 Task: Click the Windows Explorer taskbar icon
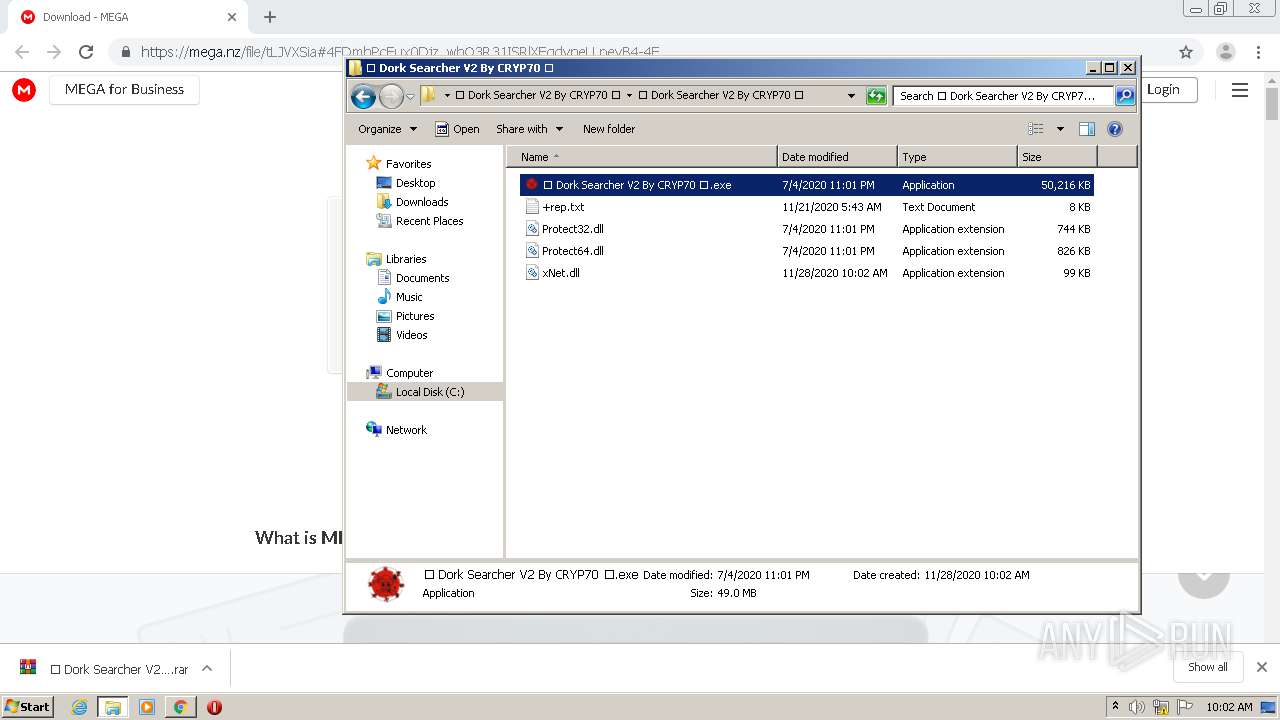tap(113, 707)
